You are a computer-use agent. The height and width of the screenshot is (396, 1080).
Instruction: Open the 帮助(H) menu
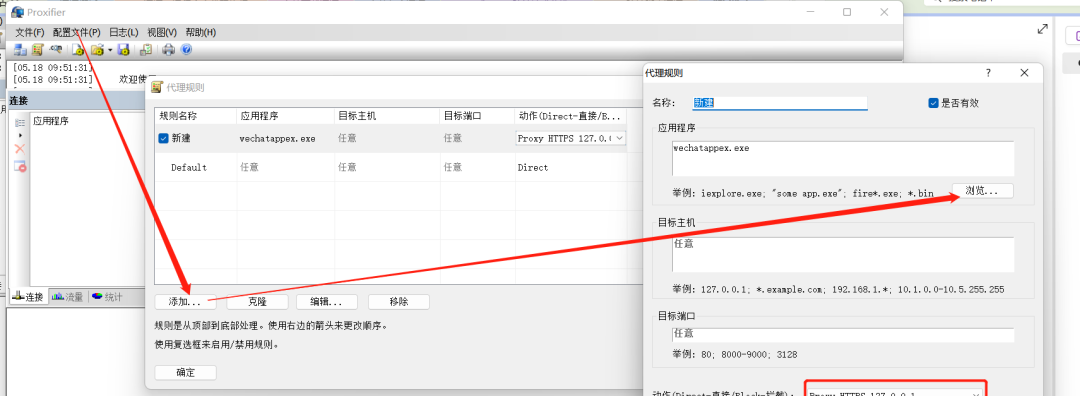point(201,32)
